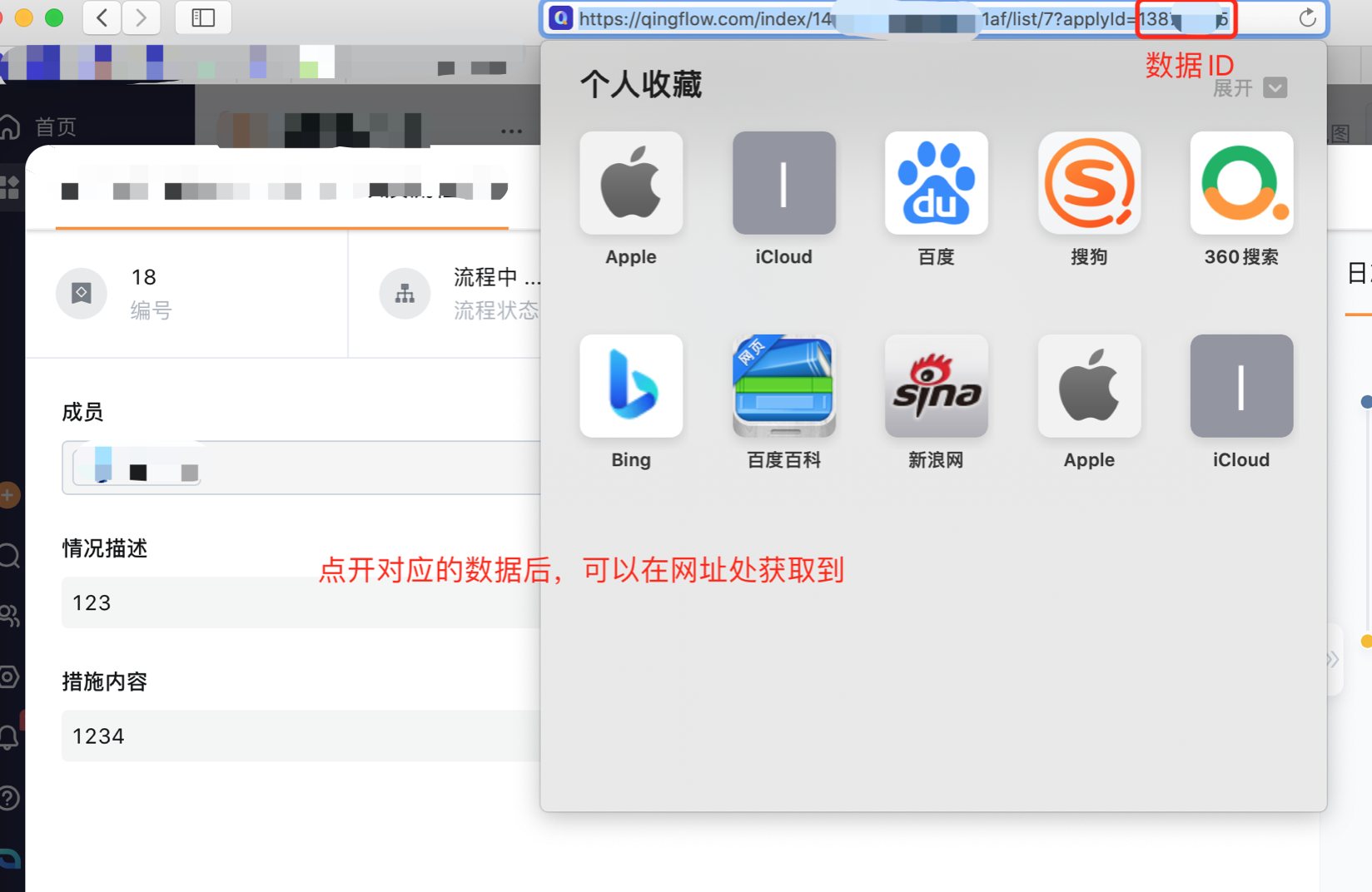Click the 措施内容 field label

pyautogui.click(x=105, y=681)
